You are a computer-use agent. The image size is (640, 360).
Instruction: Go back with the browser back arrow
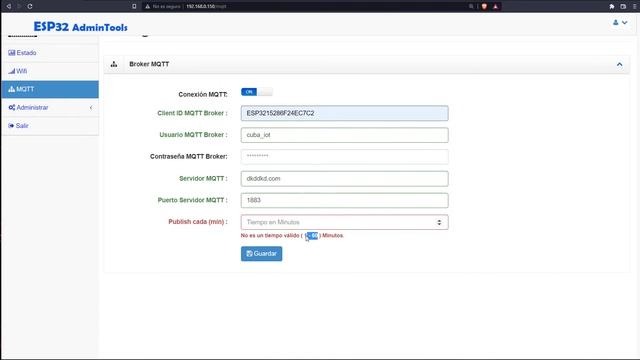[x=8, y=6]
